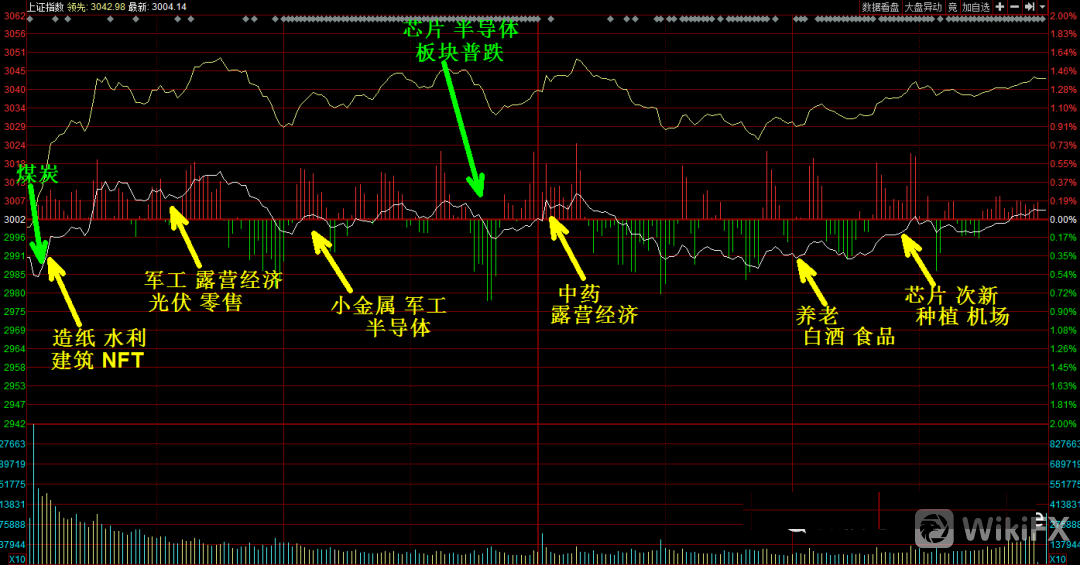Image resolution: width=1080 pixels, height=565 pixels.
Task: Click the 造纸 水利 建筑 NFT annotation
Action: pyautogui.click(x=98, y=349)
